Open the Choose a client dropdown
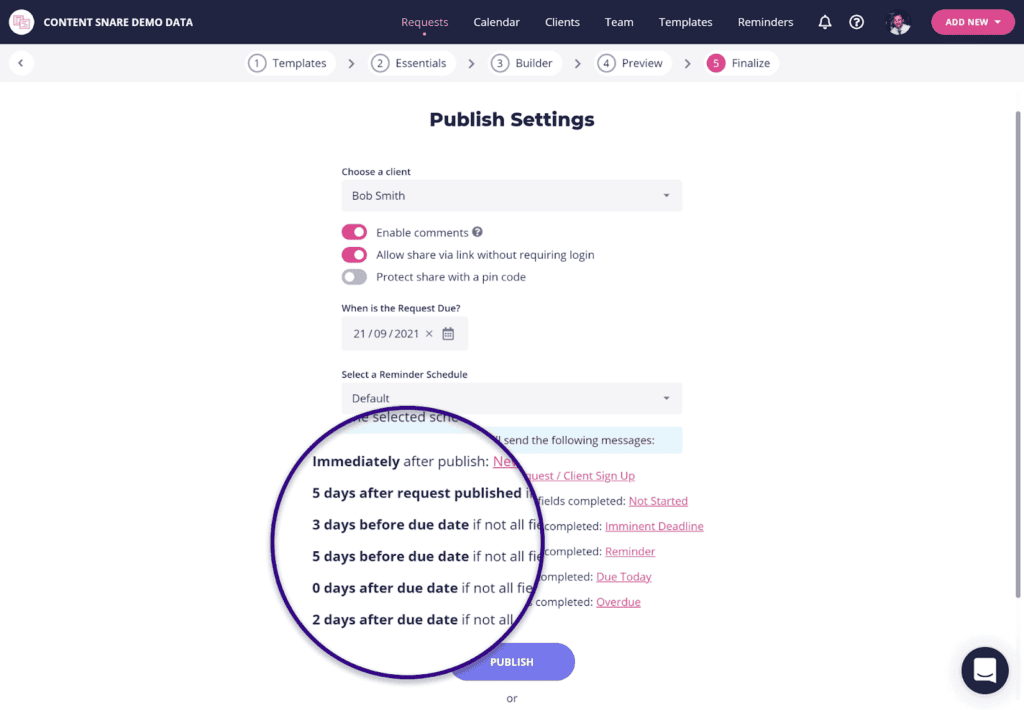The height and width of the screenshot is (710, 1024). 511,196
